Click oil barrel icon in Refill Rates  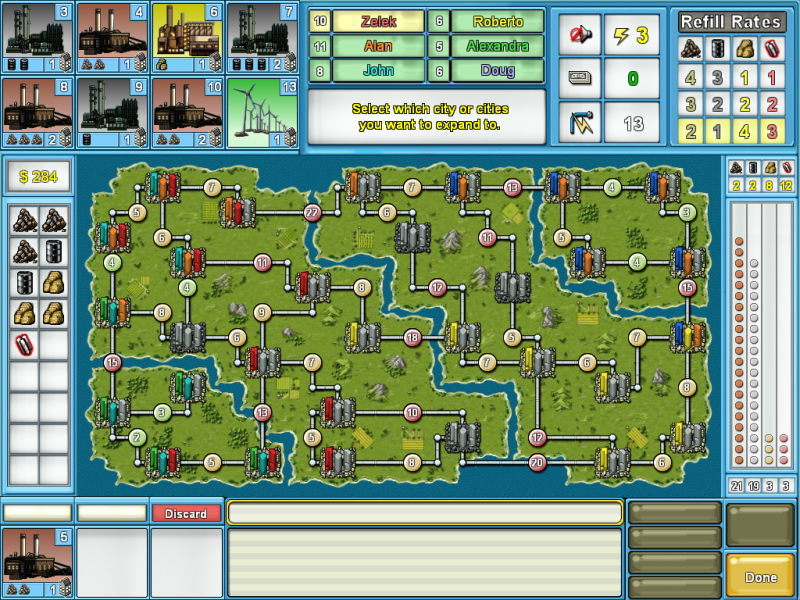point(717,49)
